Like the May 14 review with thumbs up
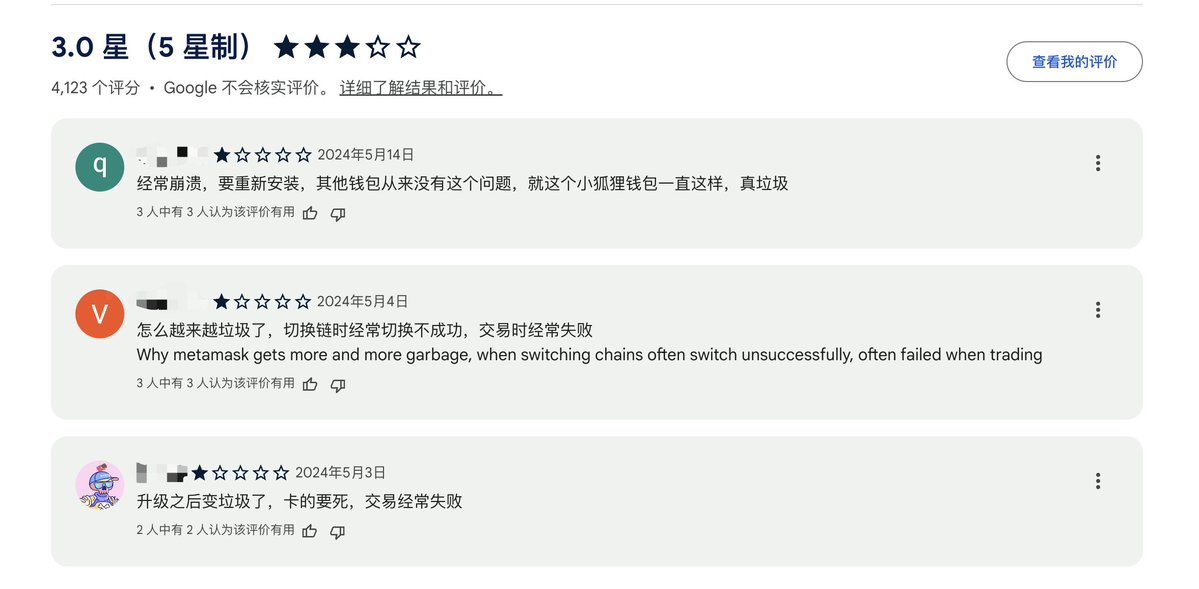The height and width of the screenshot is (589, 1199). click(x=310, y=213)
